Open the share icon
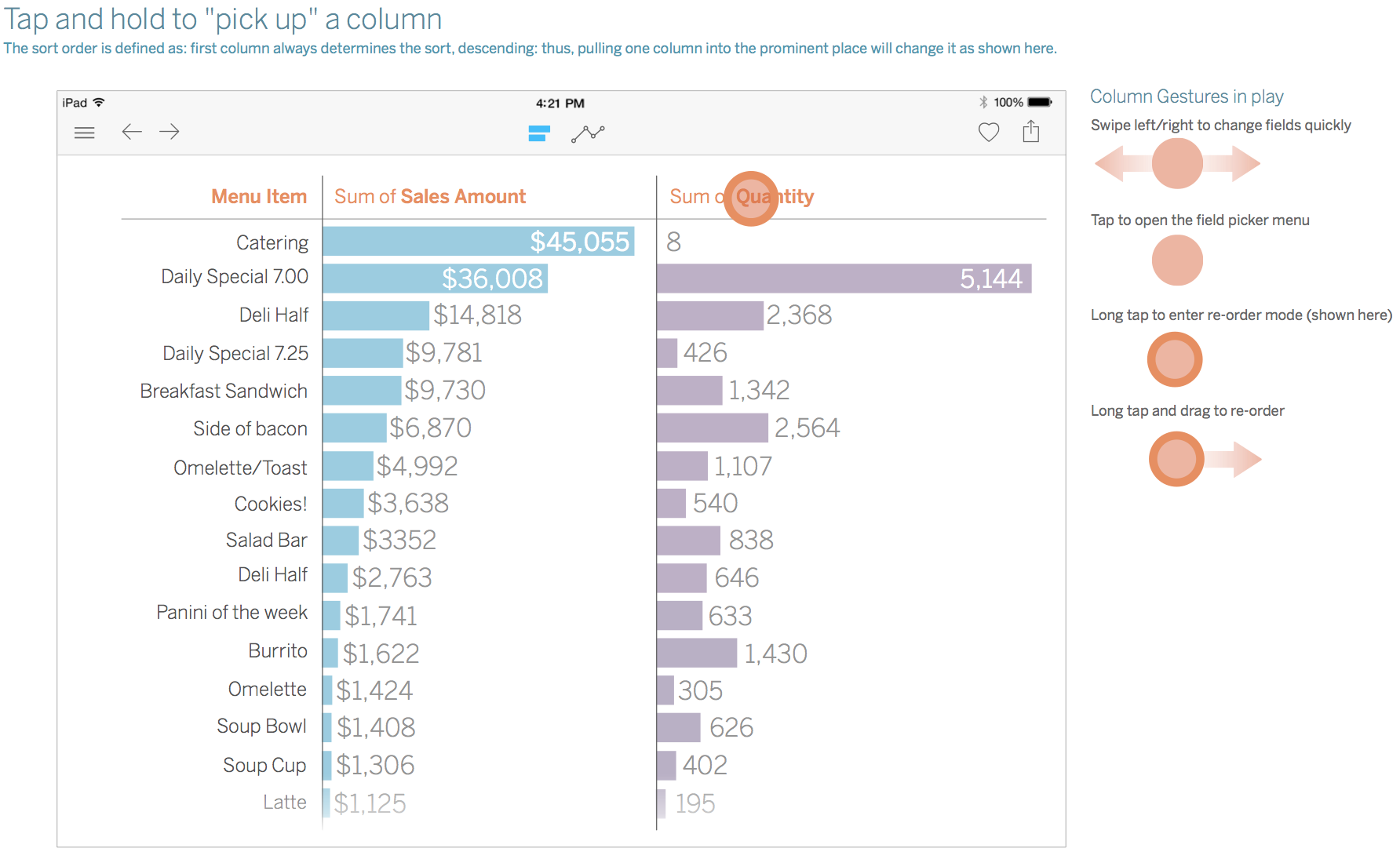Image resolution: width=1400 pixels, height=852 pixels. (1031, 131)
